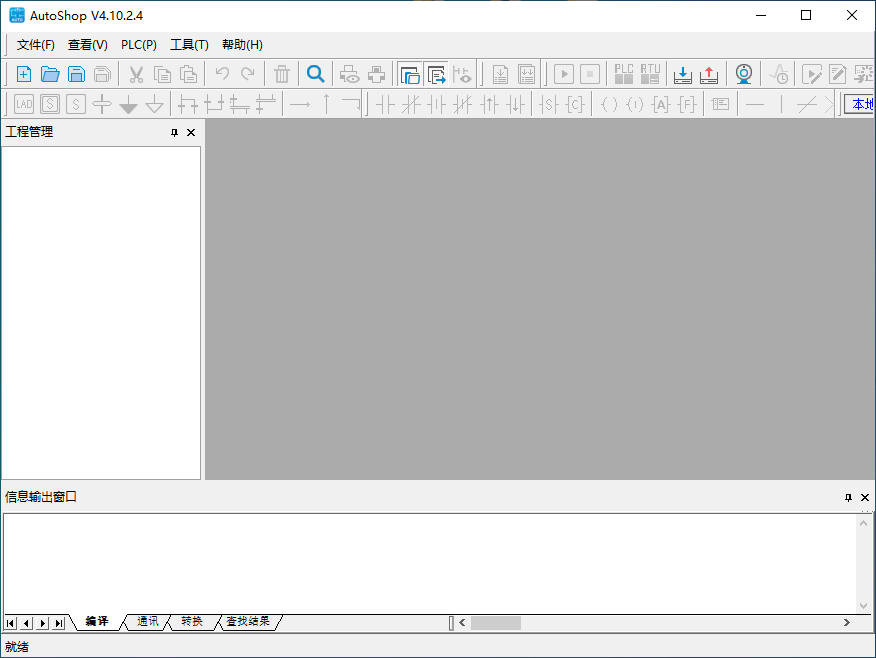Image resolution: width=876 pixels, height=658 pixels.
Task: Insert a falling edge contact icon
Action: pos(516,104)
